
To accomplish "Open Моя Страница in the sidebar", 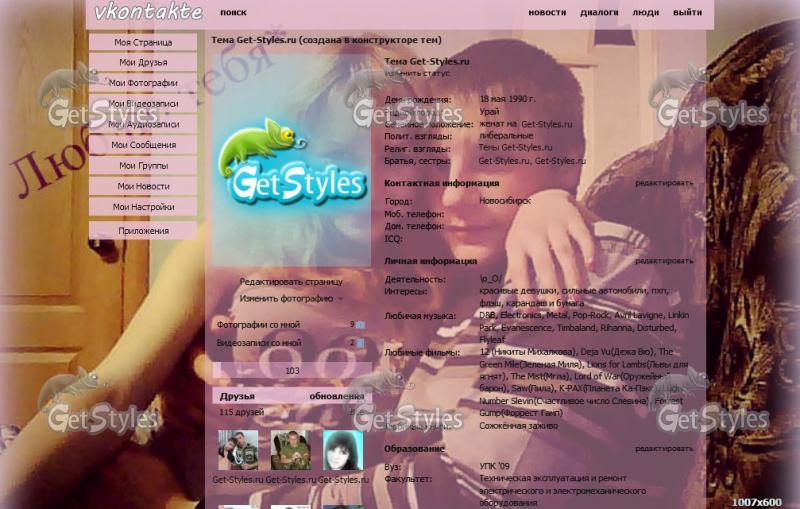I will tap(143, 42).
